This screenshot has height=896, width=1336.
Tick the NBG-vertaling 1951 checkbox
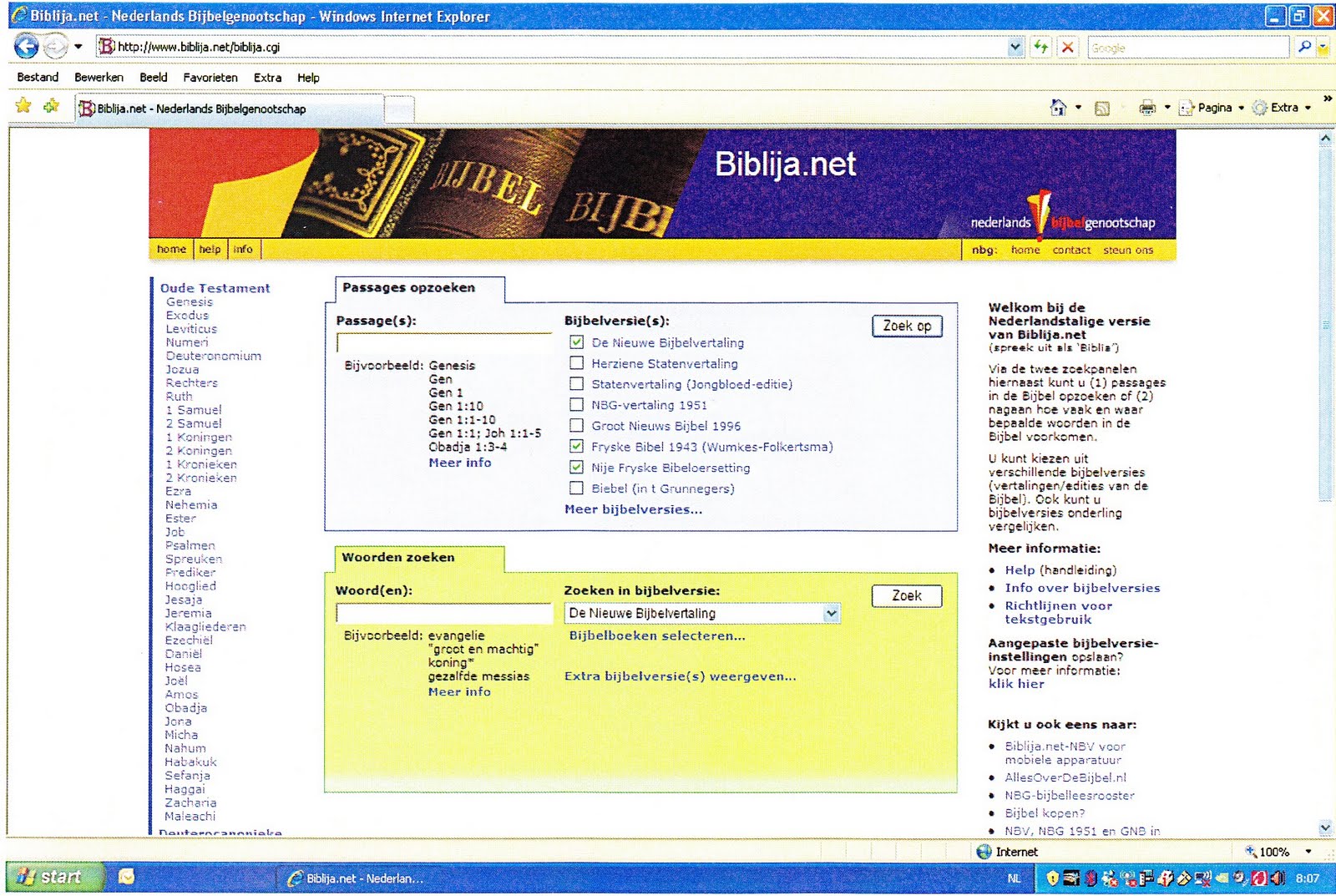576,405
